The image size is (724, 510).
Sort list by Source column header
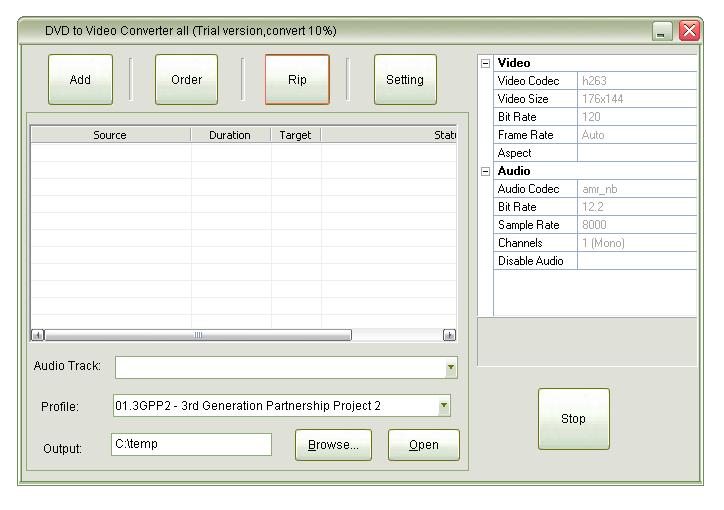[110, 135]
